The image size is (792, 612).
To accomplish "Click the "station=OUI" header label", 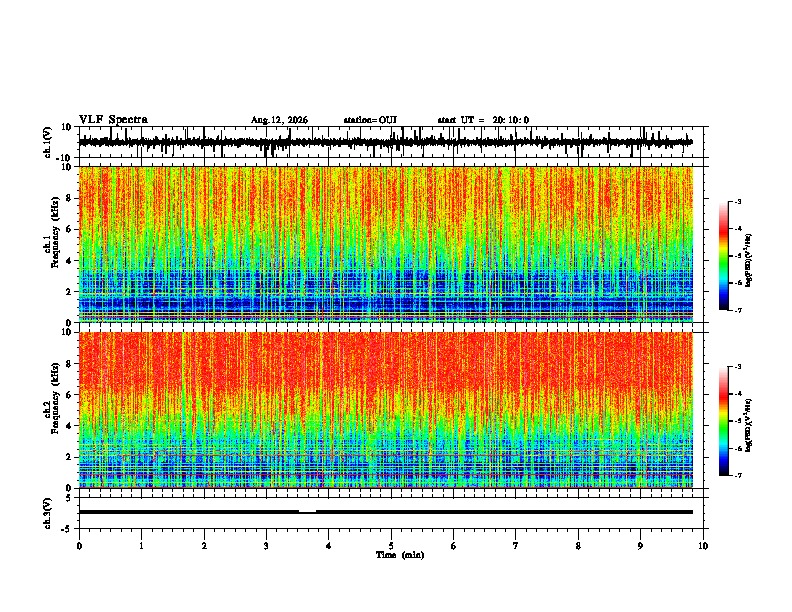I will pyautogui.click(x=370, y=120).
